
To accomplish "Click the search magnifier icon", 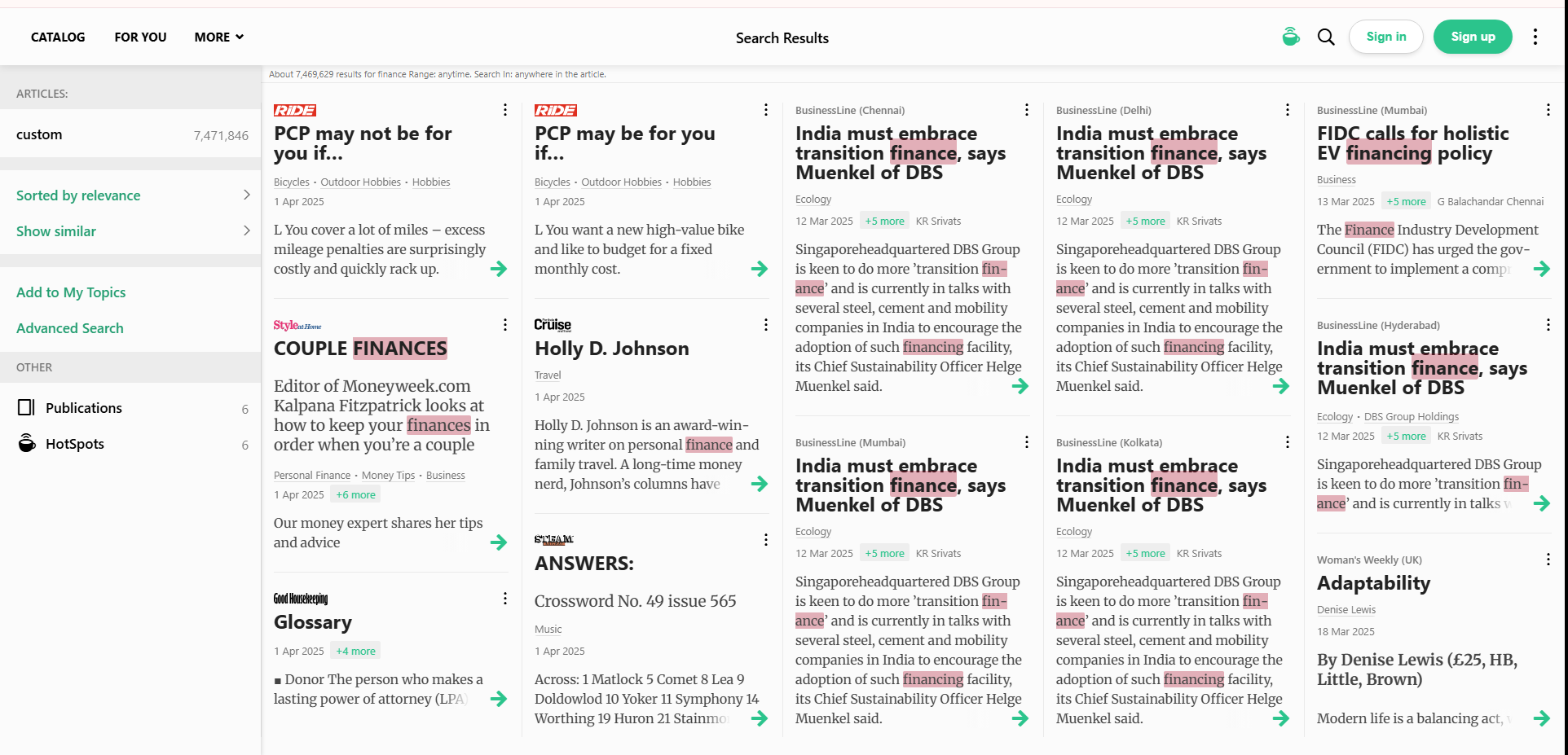I will tap(1326, 37).
